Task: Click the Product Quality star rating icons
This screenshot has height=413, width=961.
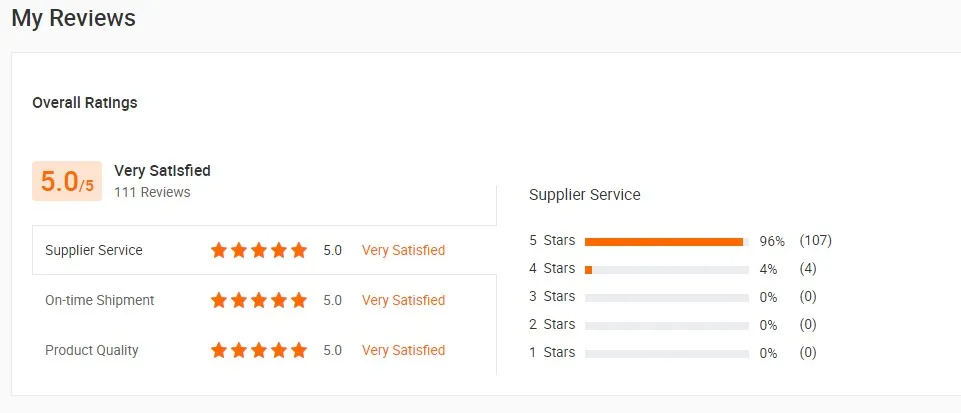Action: pyautogui.click(x=259, y=350)
